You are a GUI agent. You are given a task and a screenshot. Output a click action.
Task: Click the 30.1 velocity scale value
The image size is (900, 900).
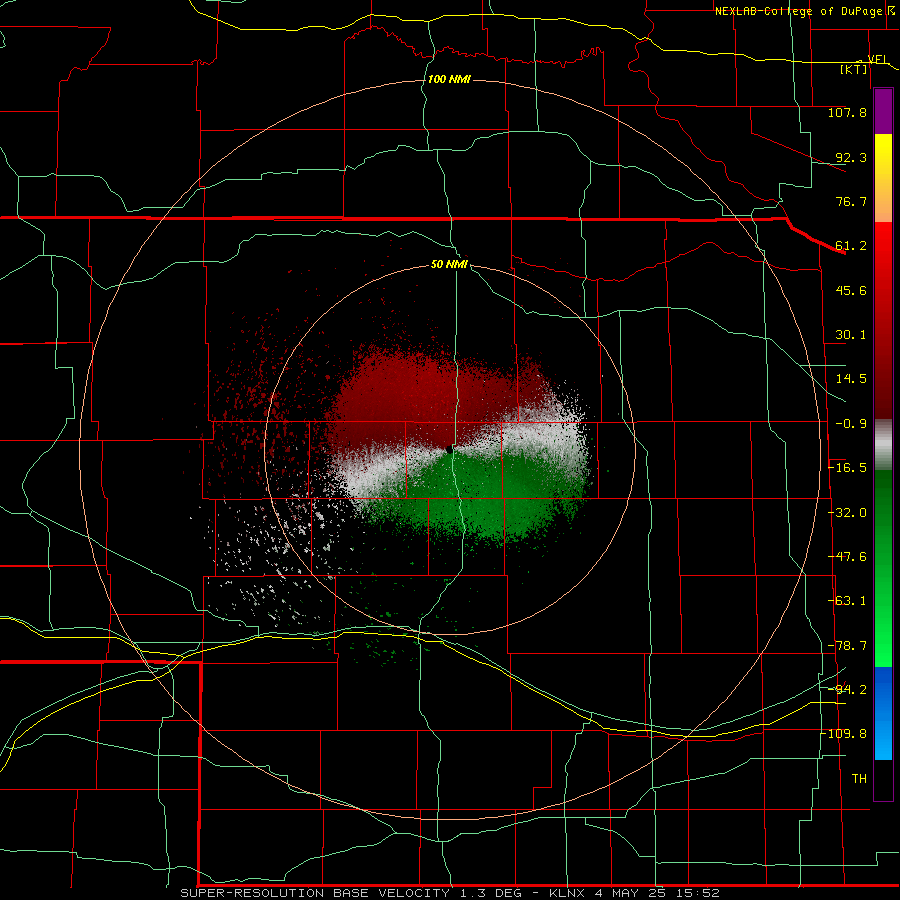point(851,335)
